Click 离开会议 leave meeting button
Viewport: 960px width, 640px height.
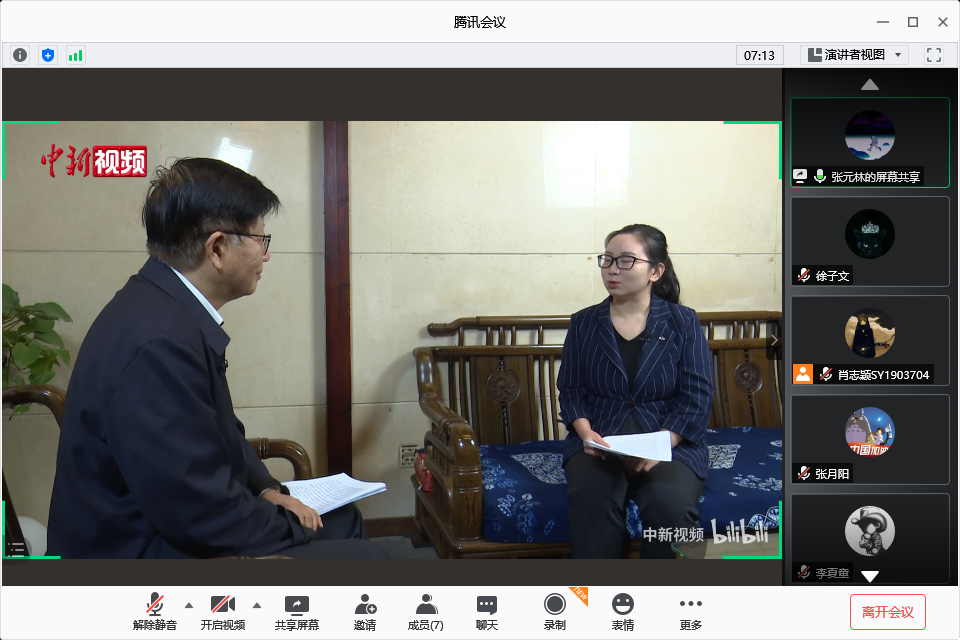[888, 611]
